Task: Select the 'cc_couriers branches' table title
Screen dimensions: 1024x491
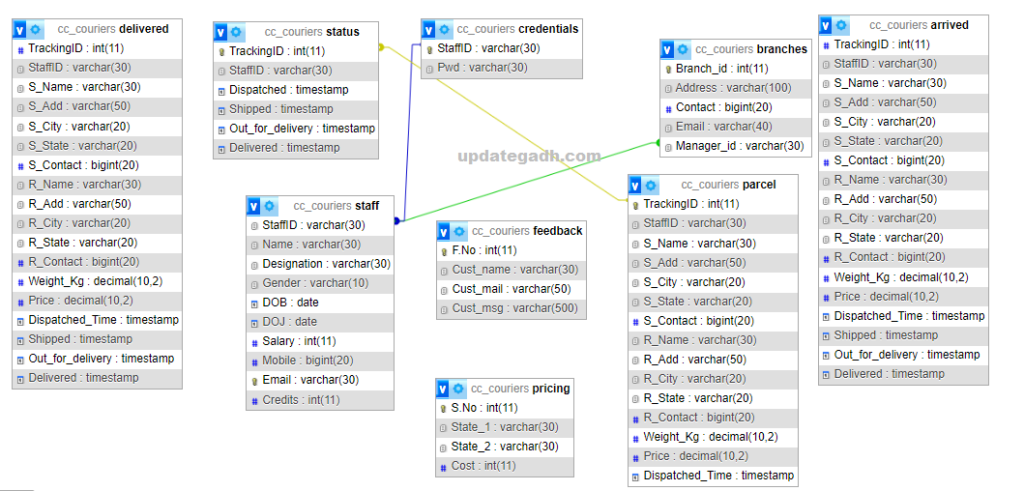Action: coord(751,49)
